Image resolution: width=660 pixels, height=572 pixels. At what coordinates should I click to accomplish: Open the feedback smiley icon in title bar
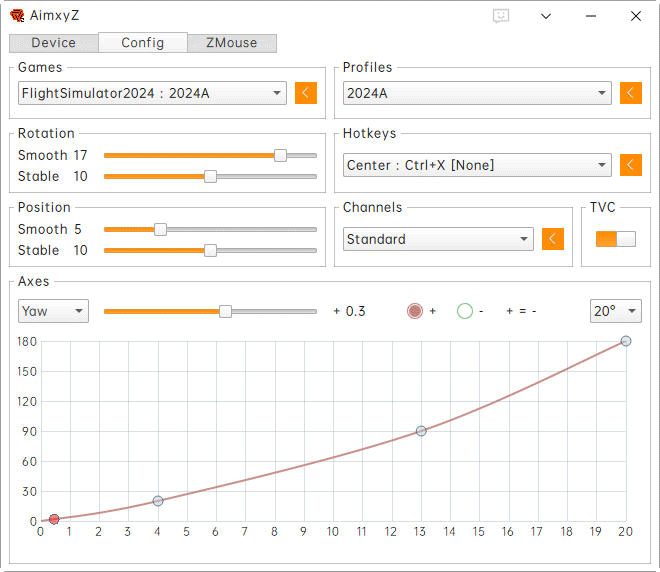tap(501, 16)
